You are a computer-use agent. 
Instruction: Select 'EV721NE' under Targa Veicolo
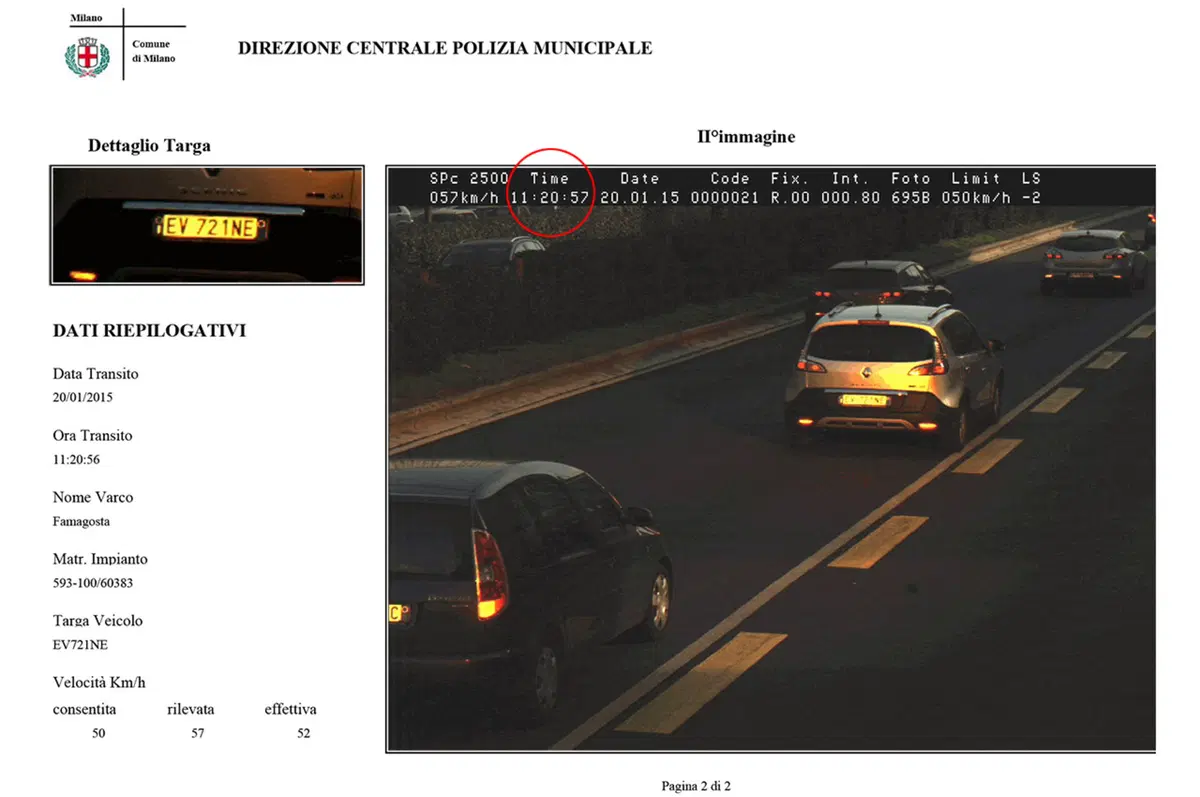[x=80, y=645]
